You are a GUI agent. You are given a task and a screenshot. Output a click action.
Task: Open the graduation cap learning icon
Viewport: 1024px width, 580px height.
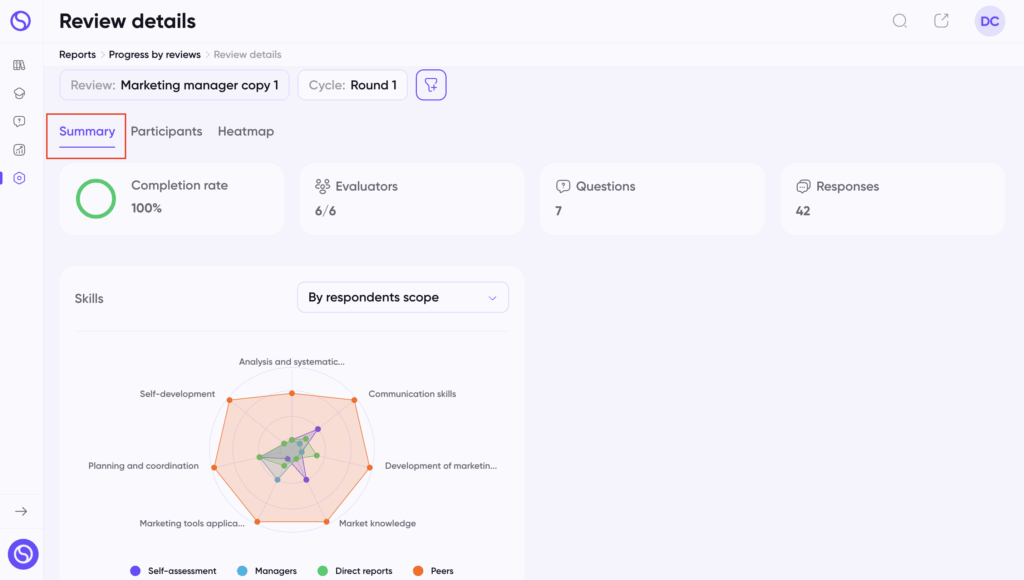tap(19, 93)
